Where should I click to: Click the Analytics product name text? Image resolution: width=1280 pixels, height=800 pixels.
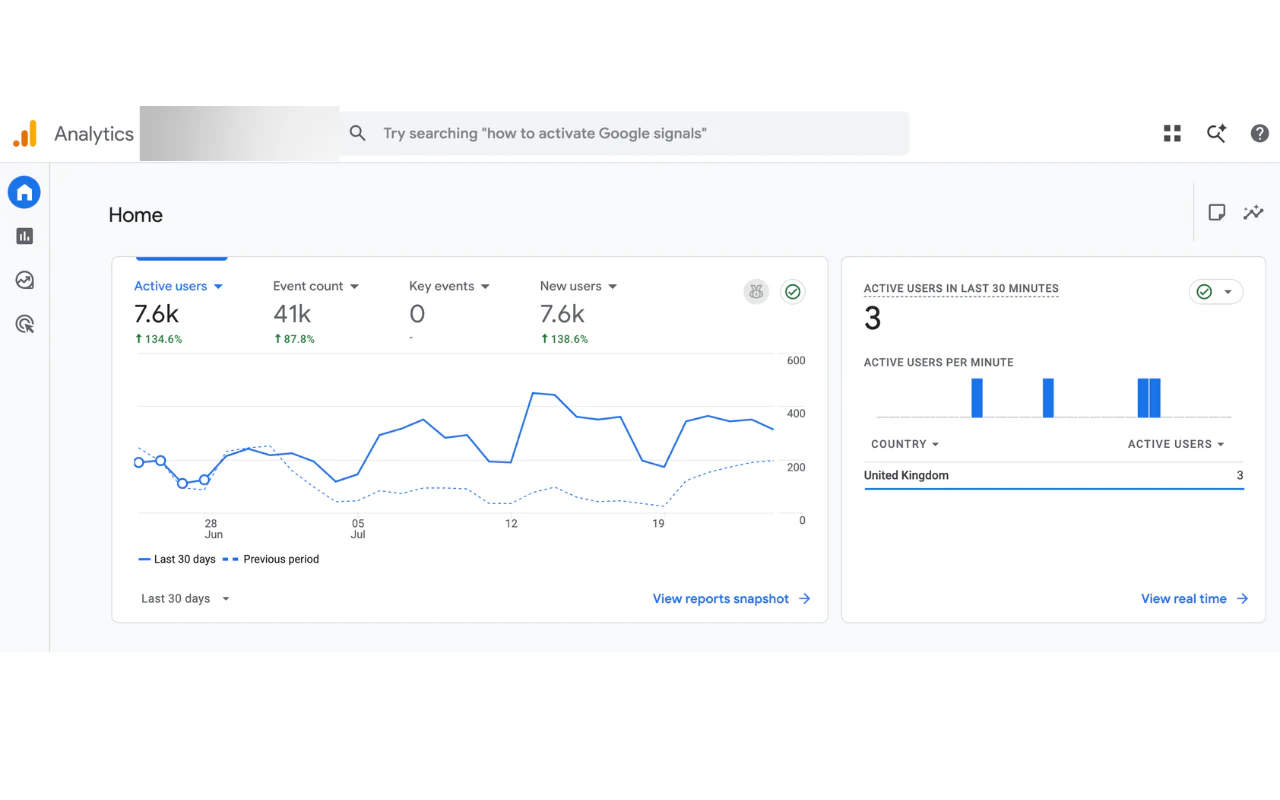pos(94,134)
